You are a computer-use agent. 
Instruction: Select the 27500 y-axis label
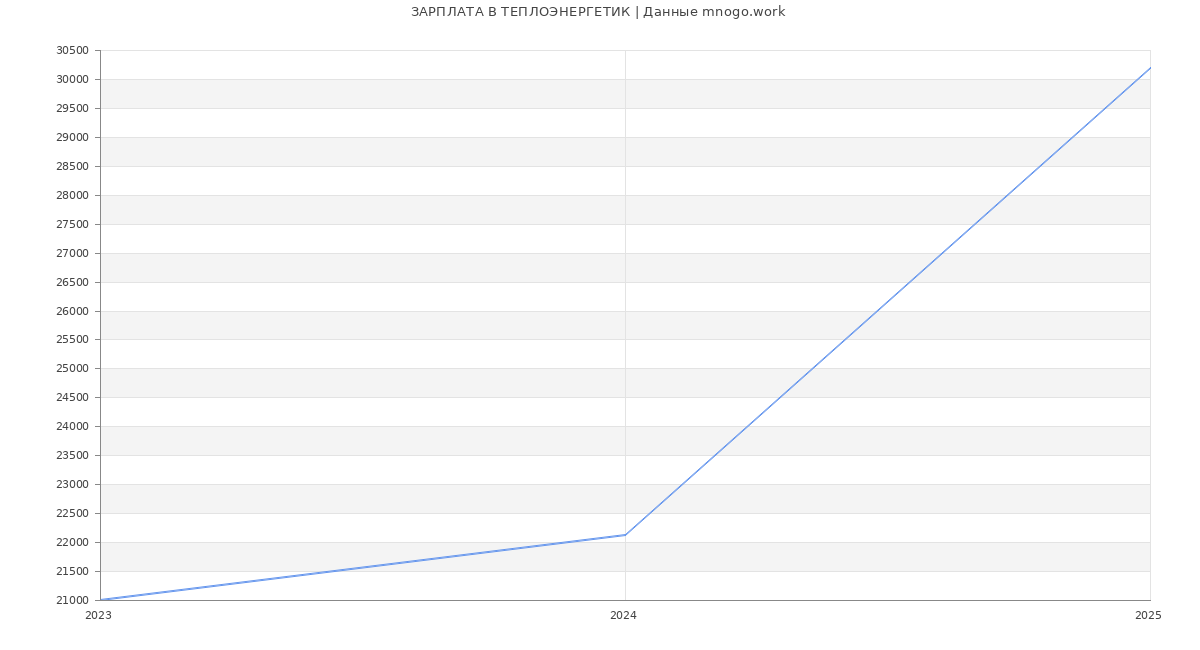coord(72,224)
